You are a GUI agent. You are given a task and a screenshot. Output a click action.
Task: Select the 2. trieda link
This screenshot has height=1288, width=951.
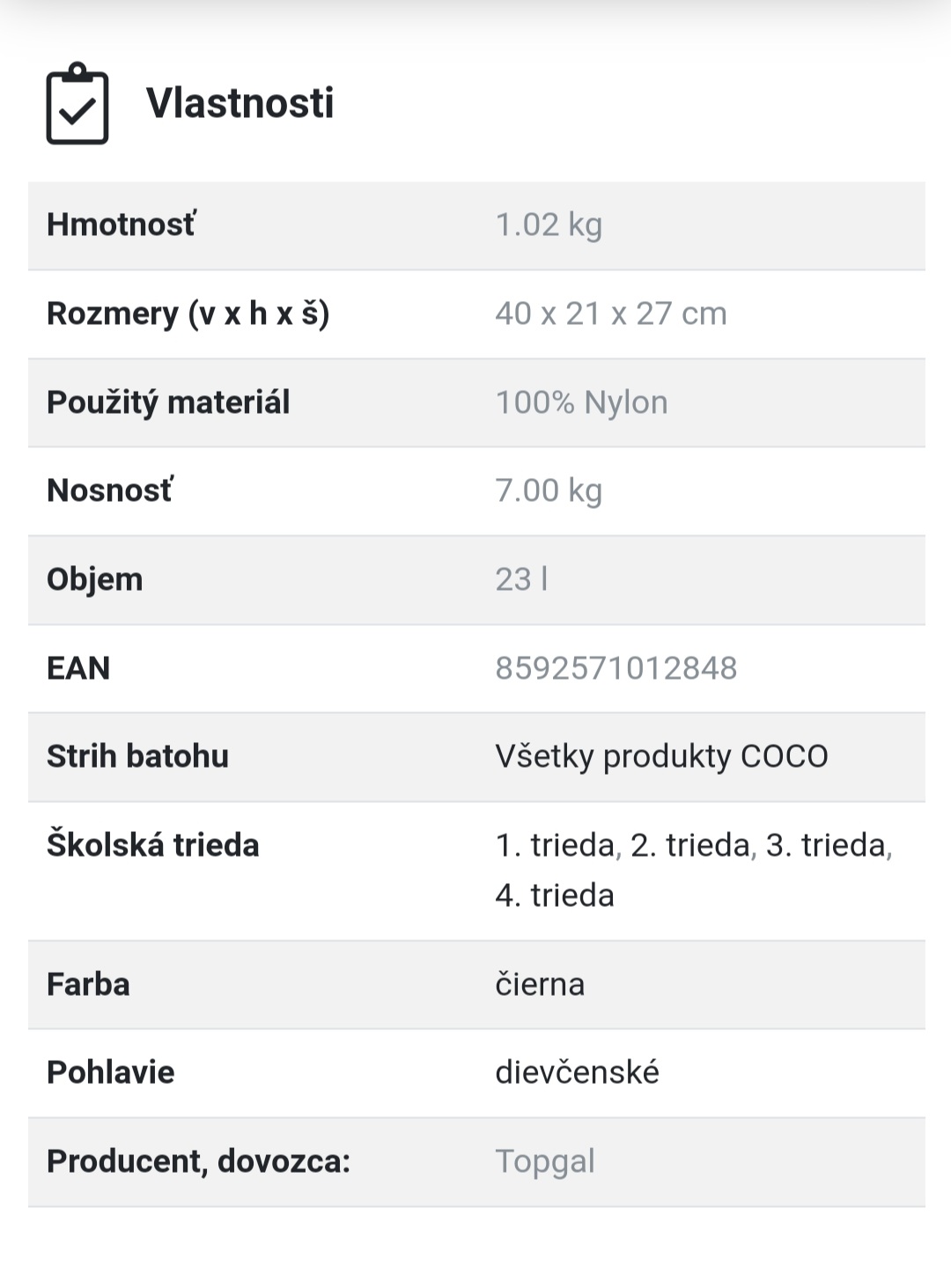point(690,845)
